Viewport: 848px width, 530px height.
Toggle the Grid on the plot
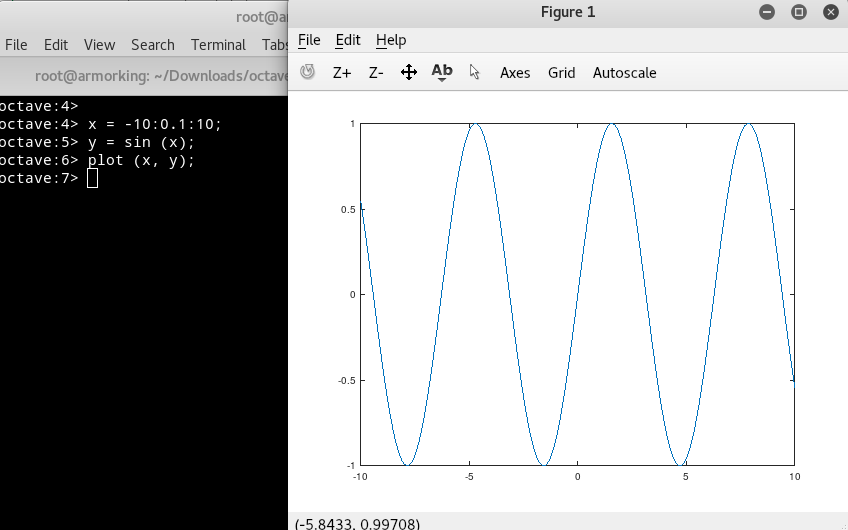(x=561, y=72)
